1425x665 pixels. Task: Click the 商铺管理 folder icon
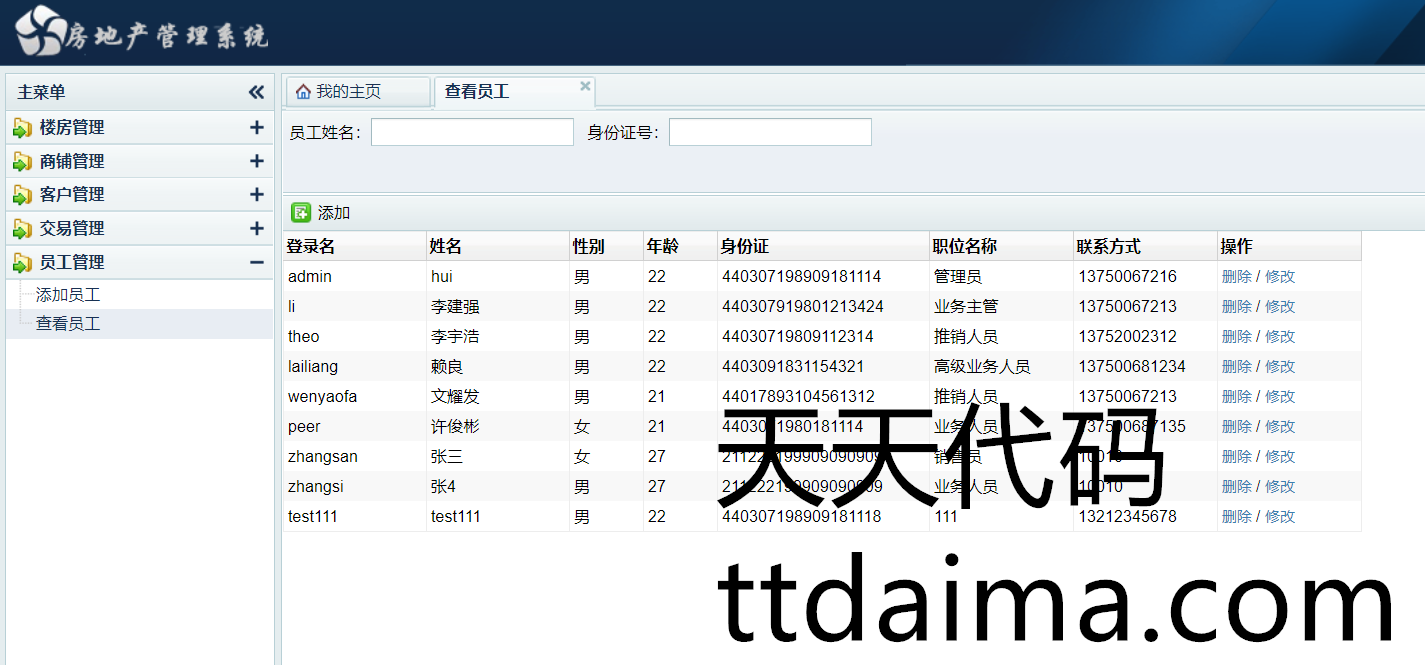click(x=22, y=162)
